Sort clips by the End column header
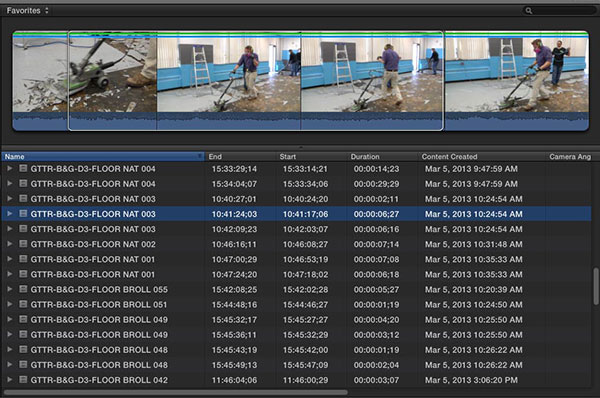This screenshot has height=398, width=600. 240,157
